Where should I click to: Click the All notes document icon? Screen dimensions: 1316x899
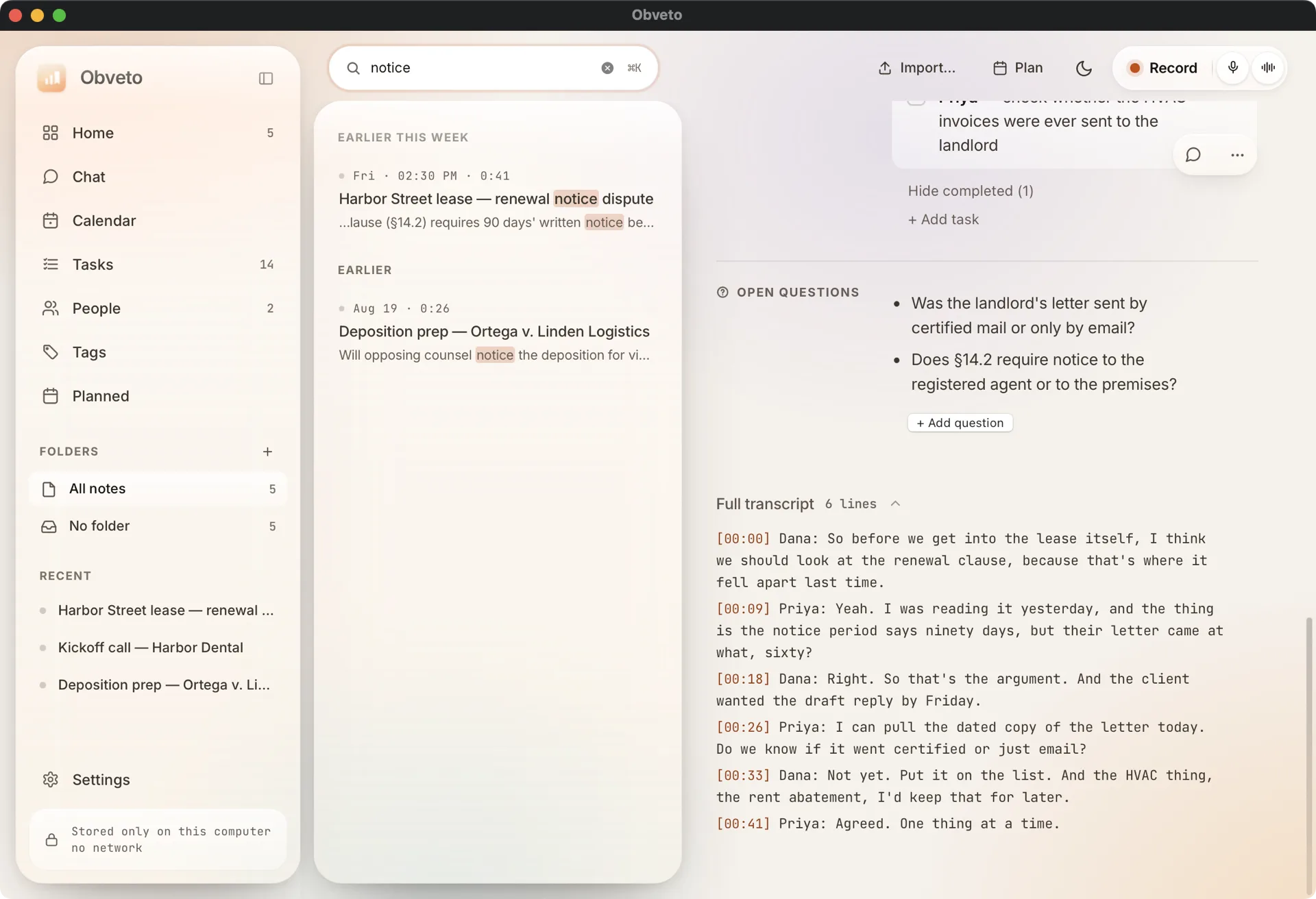tap(49, 489)
